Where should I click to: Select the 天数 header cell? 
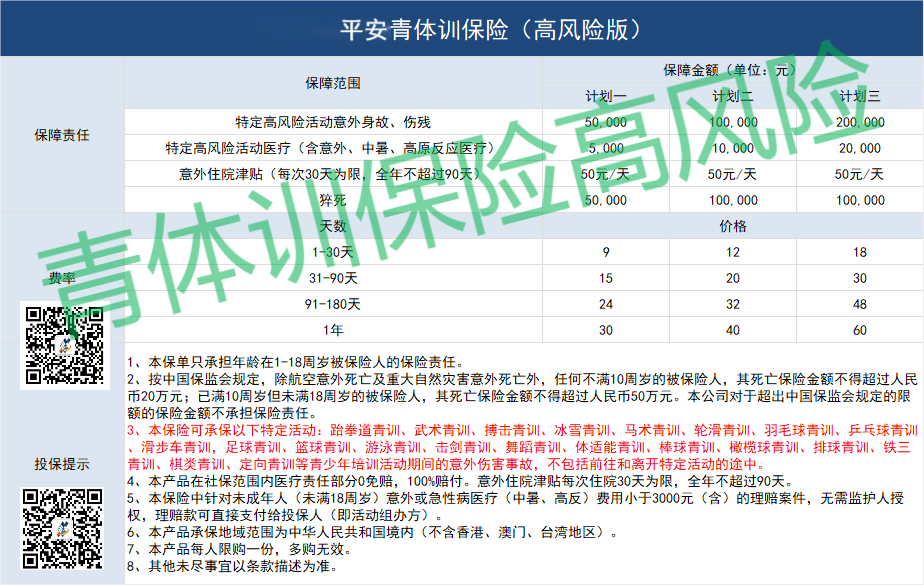click(x=333, y=226)
